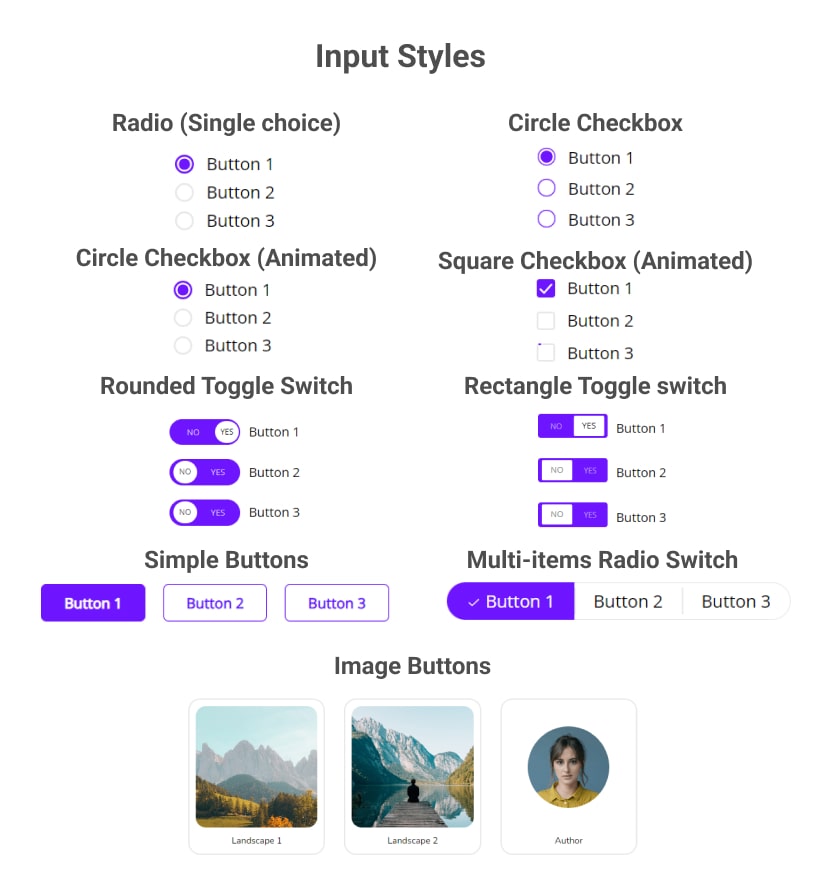
Task: Toggle the rectangle switch for Button 1
Action: click(573, 426)
